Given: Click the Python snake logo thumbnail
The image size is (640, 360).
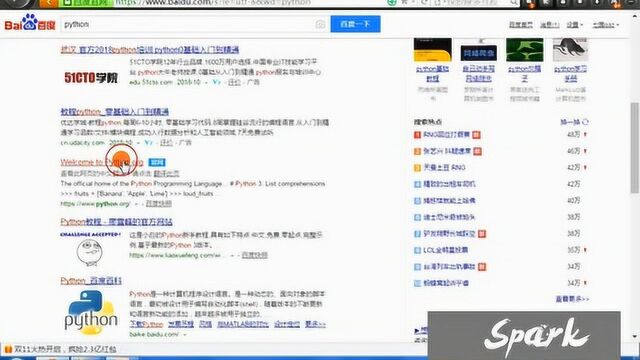Looking at the screenshot, I should (x=91, y=312).
